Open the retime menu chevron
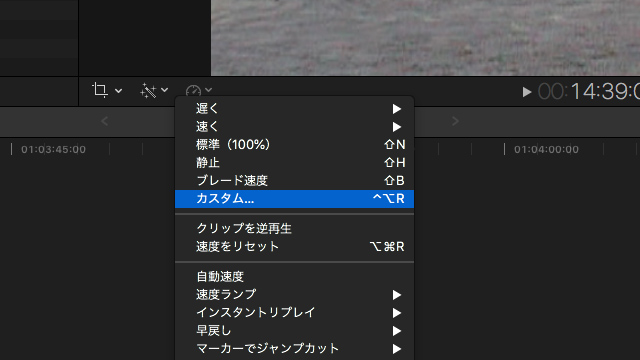Screen dimensions: 640x360 point(209,90)
